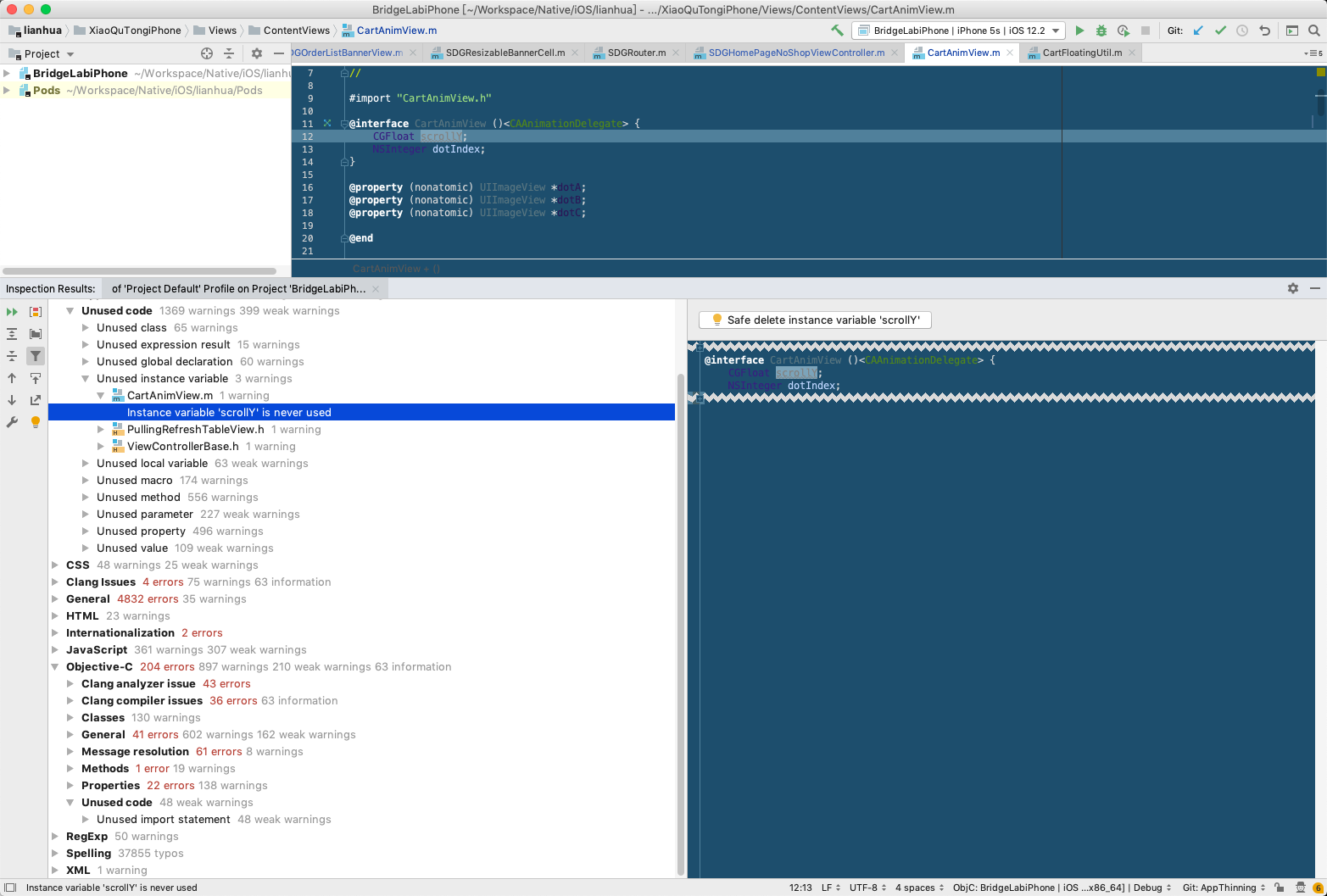This screenshot has width=1327, height=896.
Task: Click the Profile run icon
Action: click(1123, 31)
